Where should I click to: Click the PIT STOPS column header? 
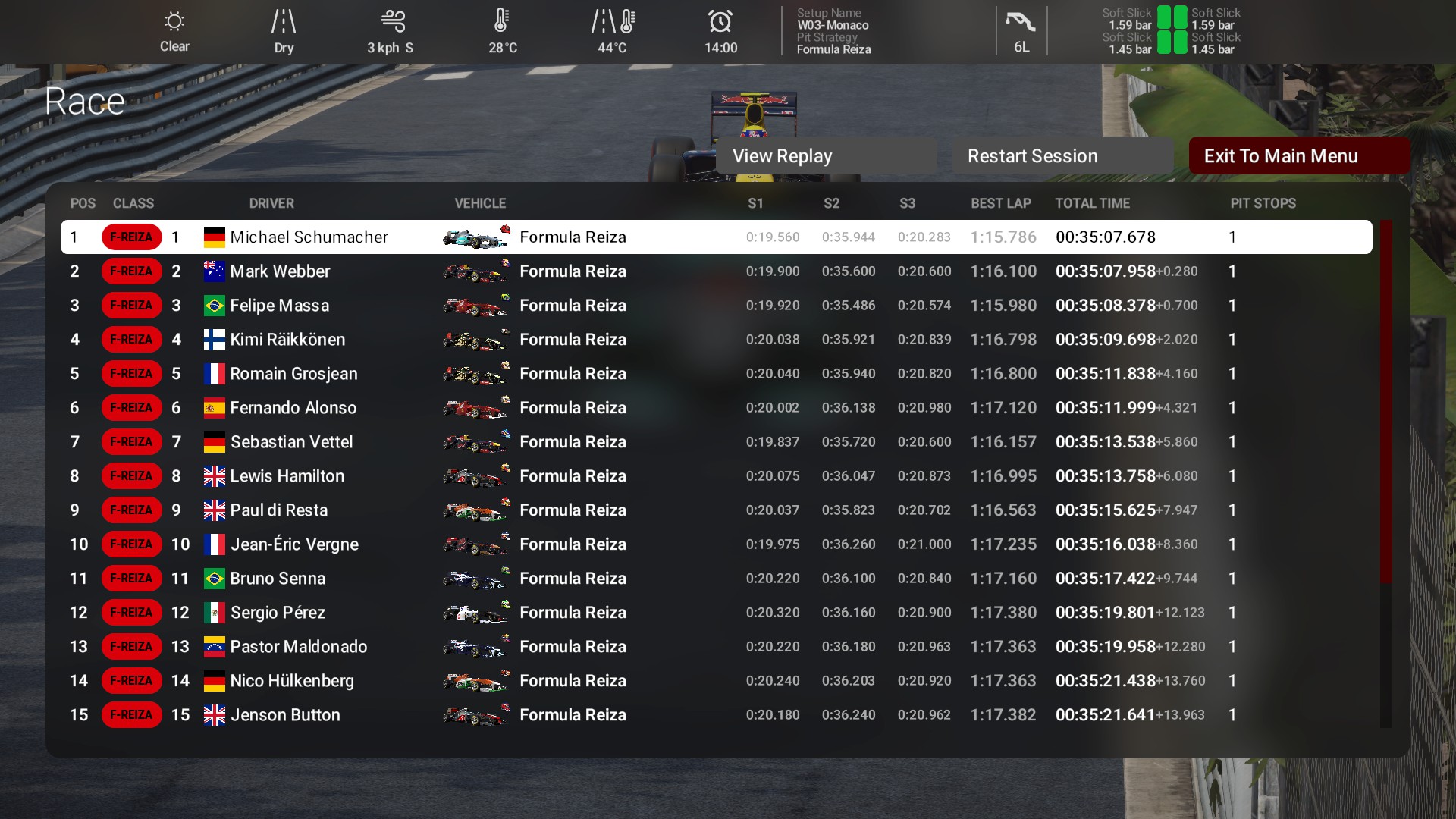coord(1263,203)
